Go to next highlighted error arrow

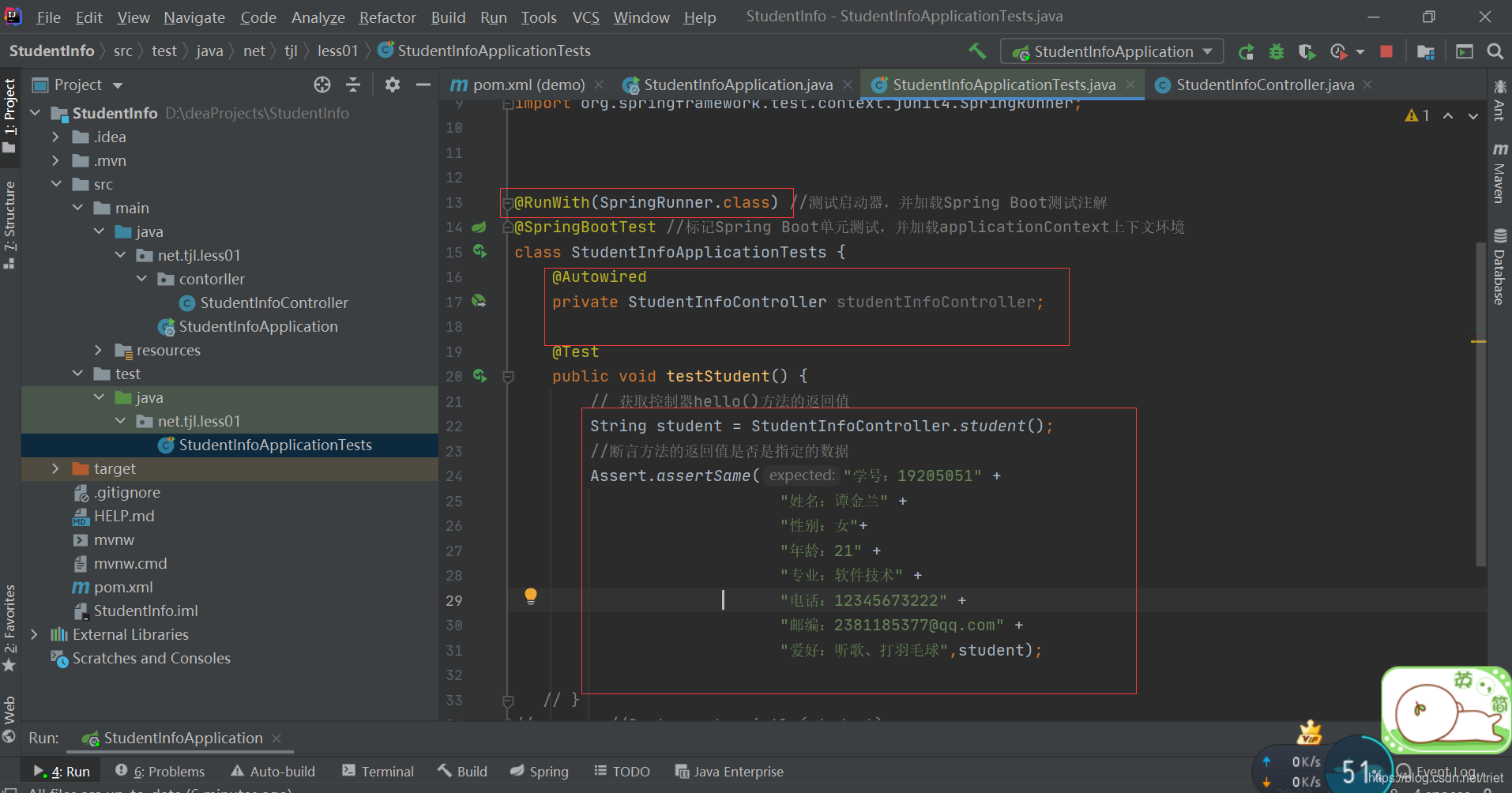click(1473, 115)
